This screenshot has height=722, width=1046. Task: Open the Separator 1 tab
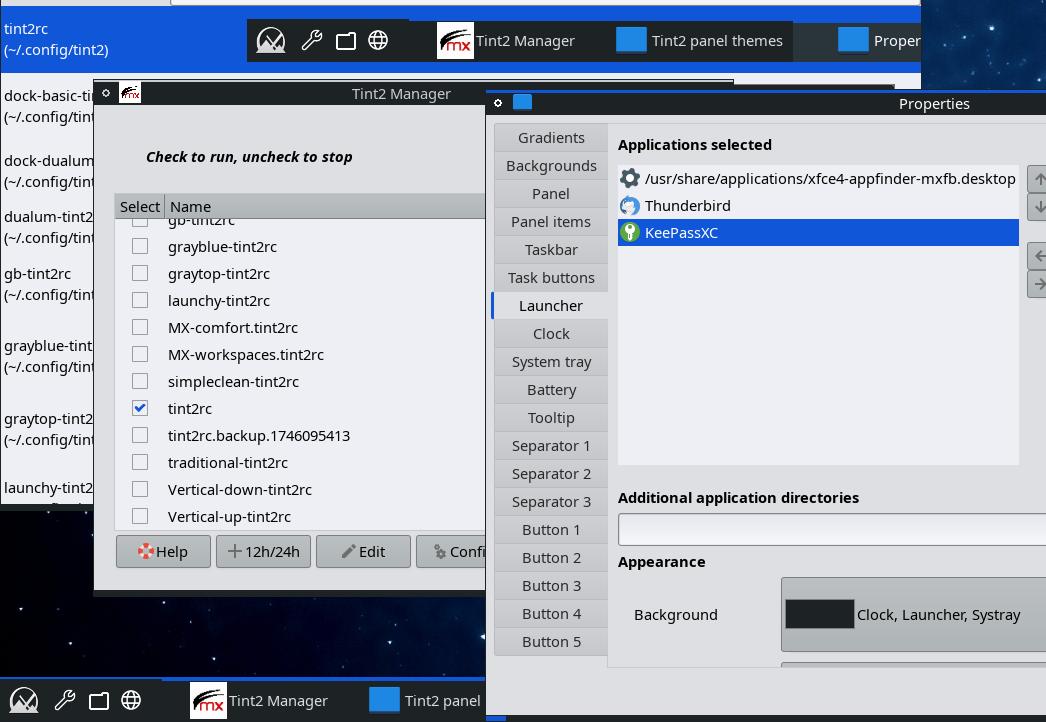[x=551, y=446]
